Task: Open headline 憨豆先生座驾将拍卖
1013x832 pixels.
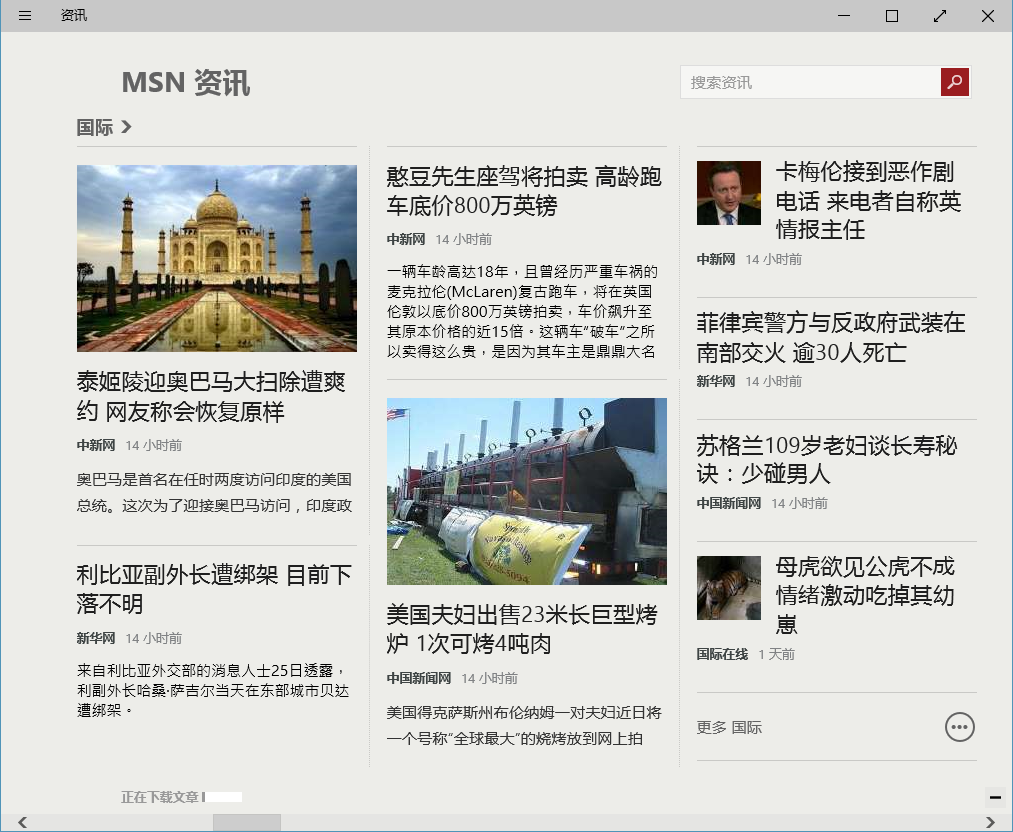Action: [524, 191]
